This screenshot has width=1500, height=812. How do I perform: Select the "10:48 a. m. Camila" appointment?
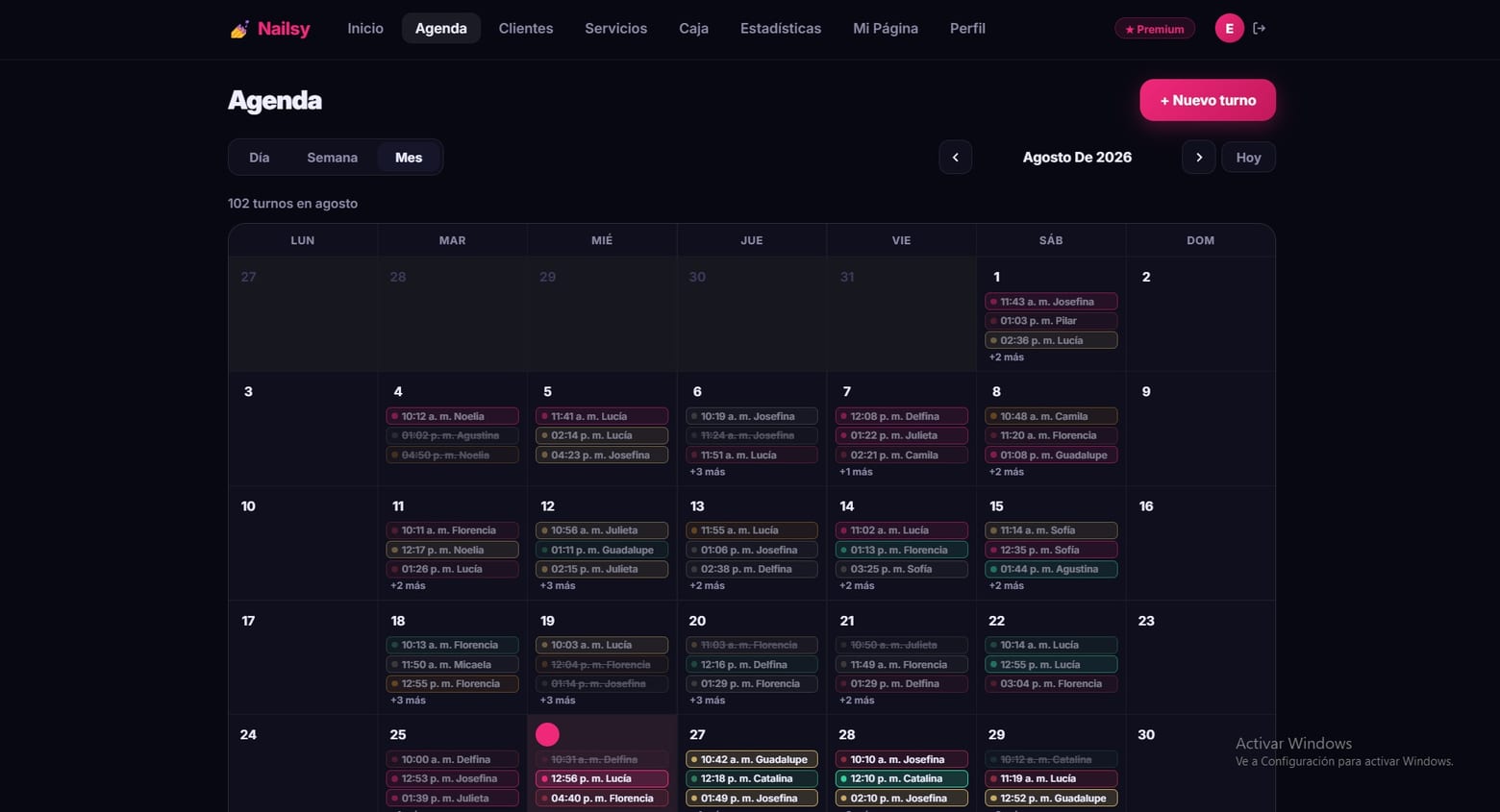(x=1051, y=416)
